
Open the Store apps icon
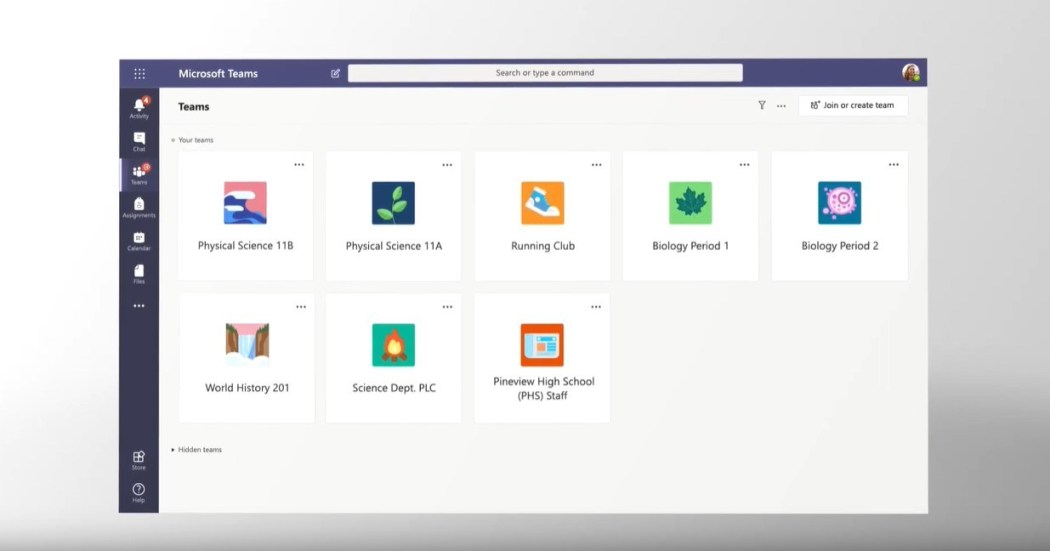(x=139, y=459)
